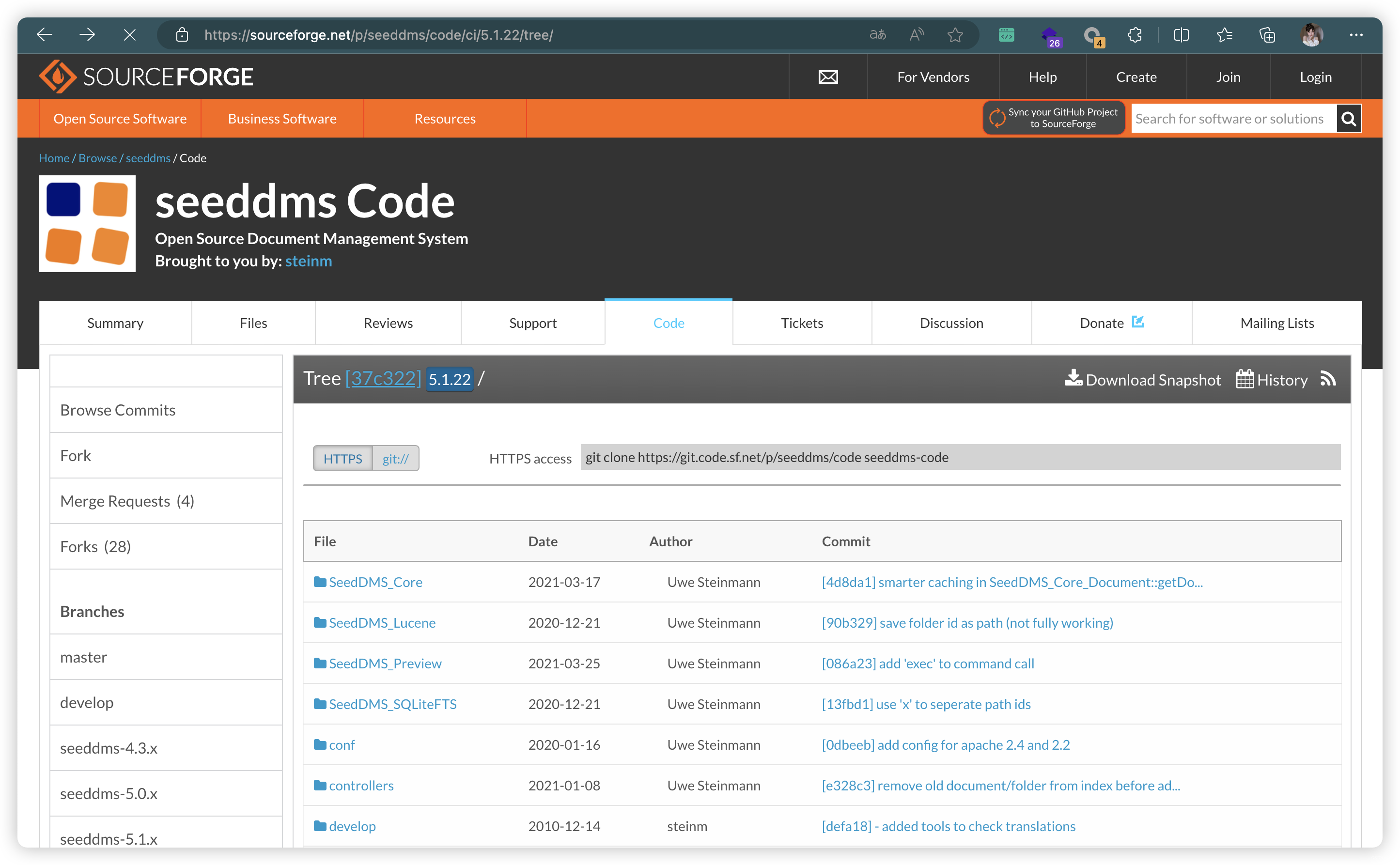Open the Discussion tab
Screen dimensions: 1400x865
951,323
